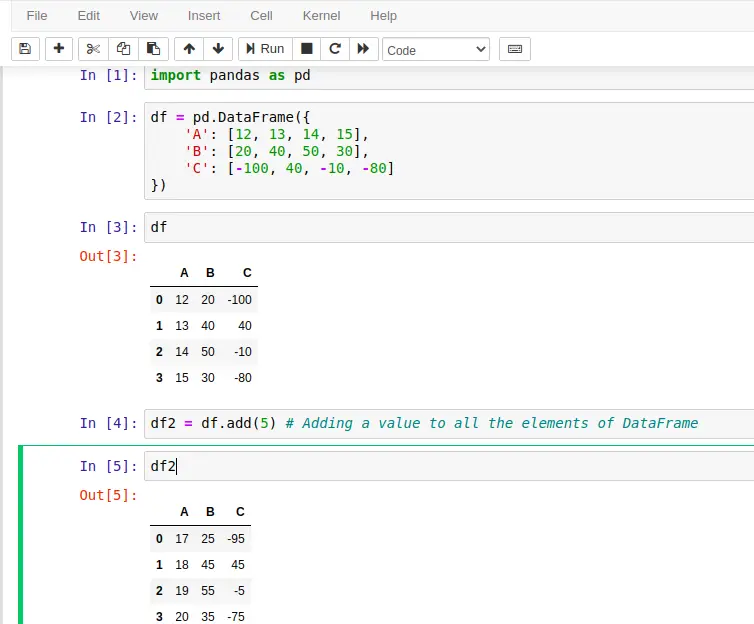Click into the df2 input cell

[450, 466]
